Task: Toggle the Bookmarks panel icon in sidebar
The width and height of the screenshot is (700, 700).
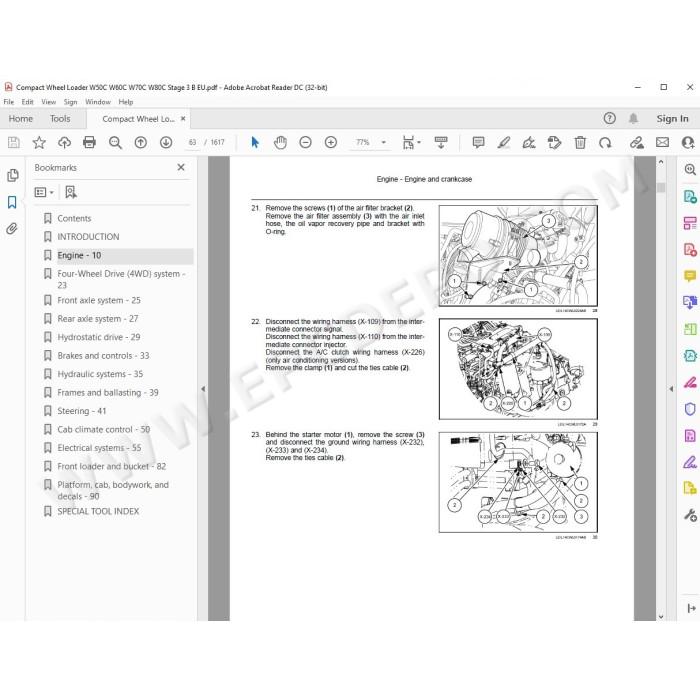Action: click(12, 202)
